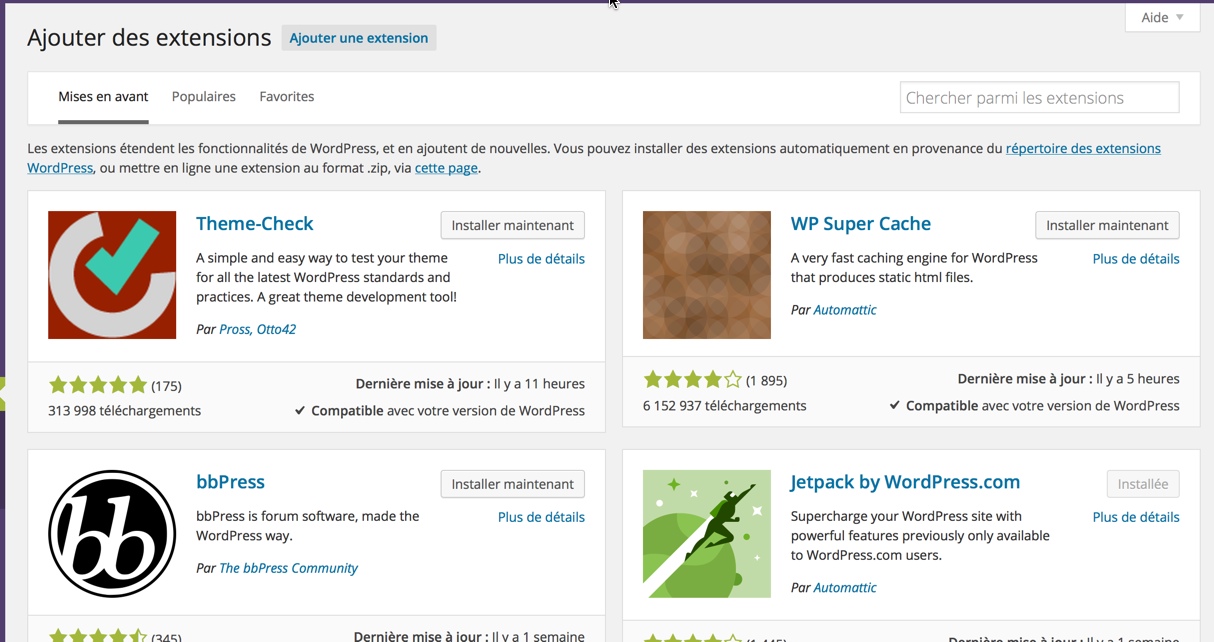1214x642 pixels.
Task: Open the Jetpack by WordPress.com title link
Action: [x=906, y=482]
